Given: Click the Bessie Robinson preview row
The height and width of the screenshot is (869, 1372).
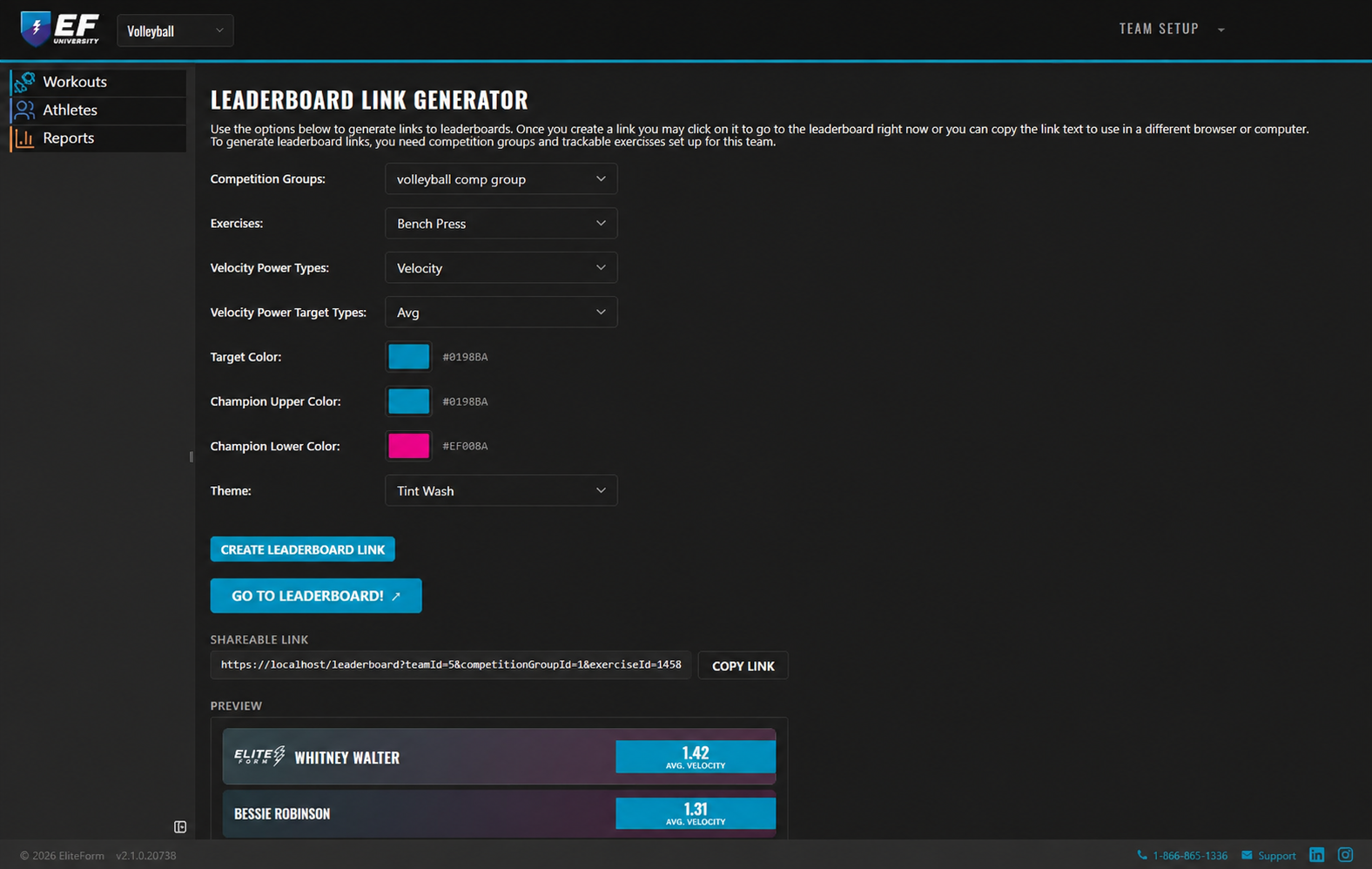Looking at the screenshot, I should click(499, 813).
